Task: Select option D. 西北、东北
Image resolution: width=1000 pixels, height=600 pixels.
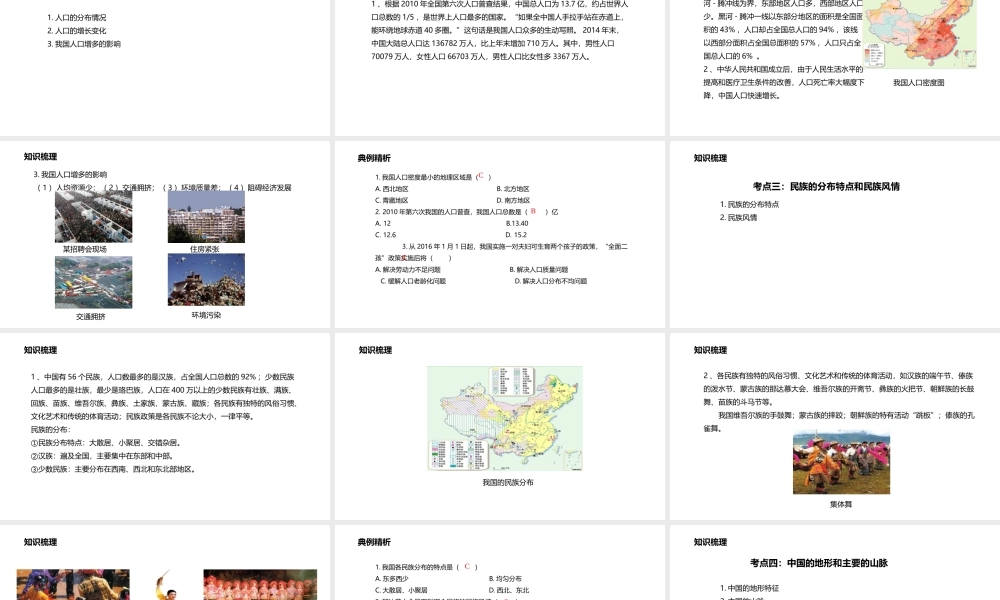Action: 509,590
